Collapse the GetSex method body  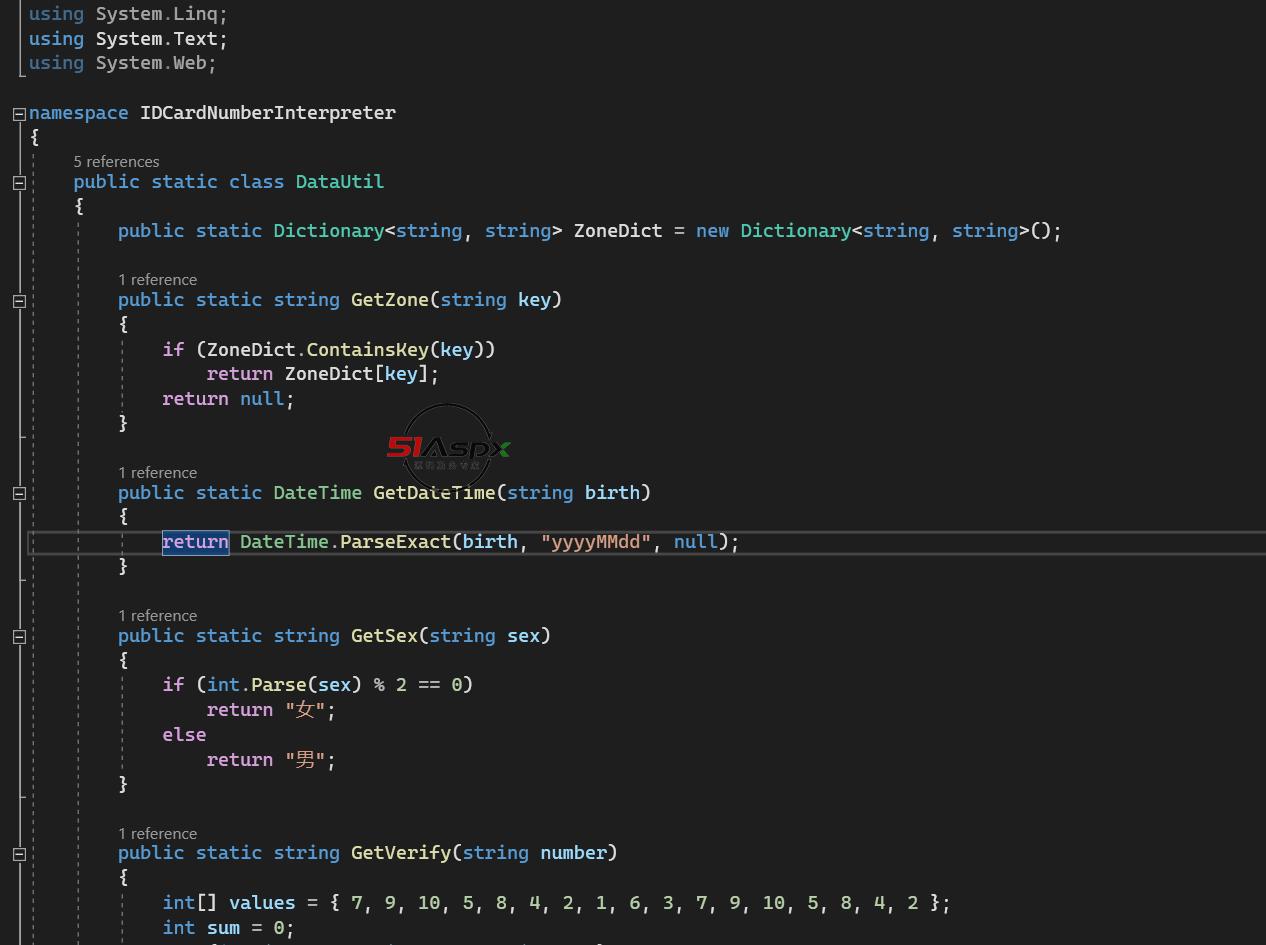tap(19, 637)
